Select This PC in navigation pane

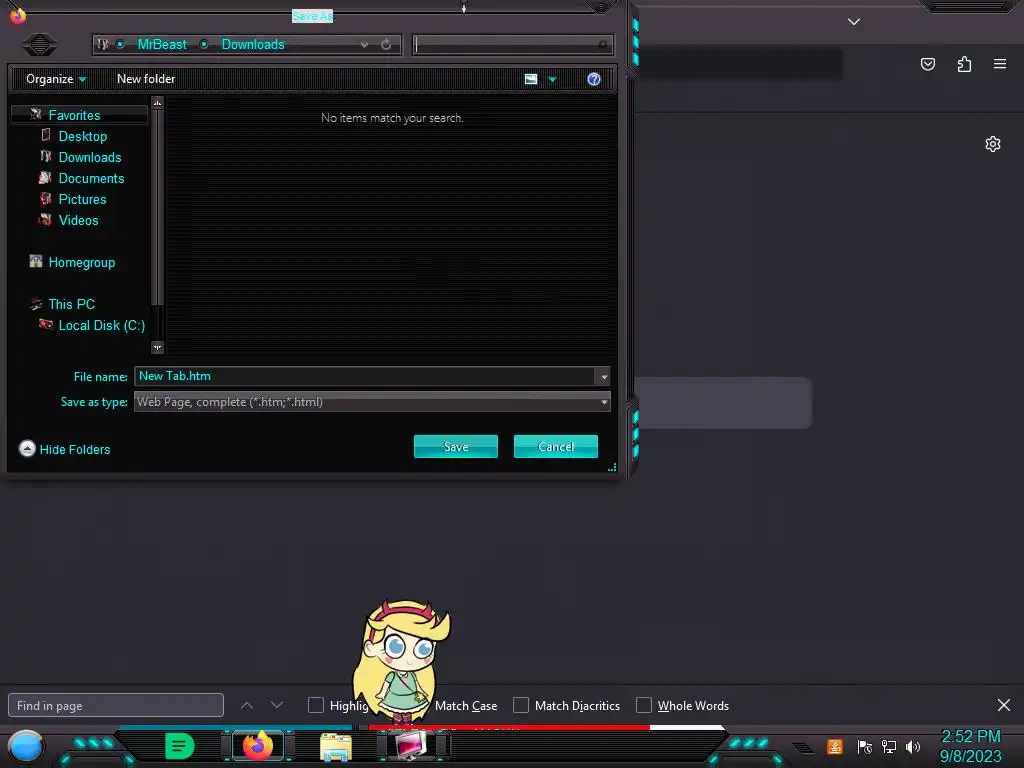click(71, 304)
